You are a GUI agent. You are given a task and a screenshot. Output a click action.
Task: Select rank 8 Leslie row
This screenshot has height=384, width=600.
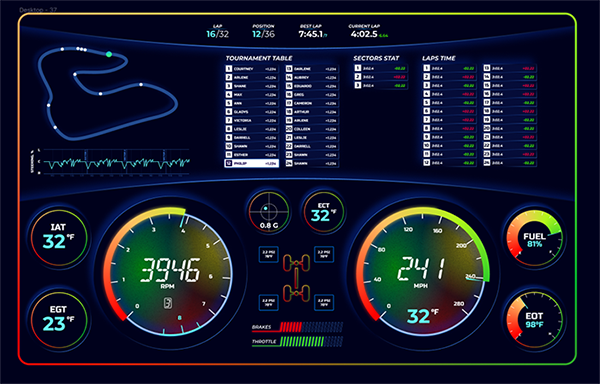coord(251,129)
